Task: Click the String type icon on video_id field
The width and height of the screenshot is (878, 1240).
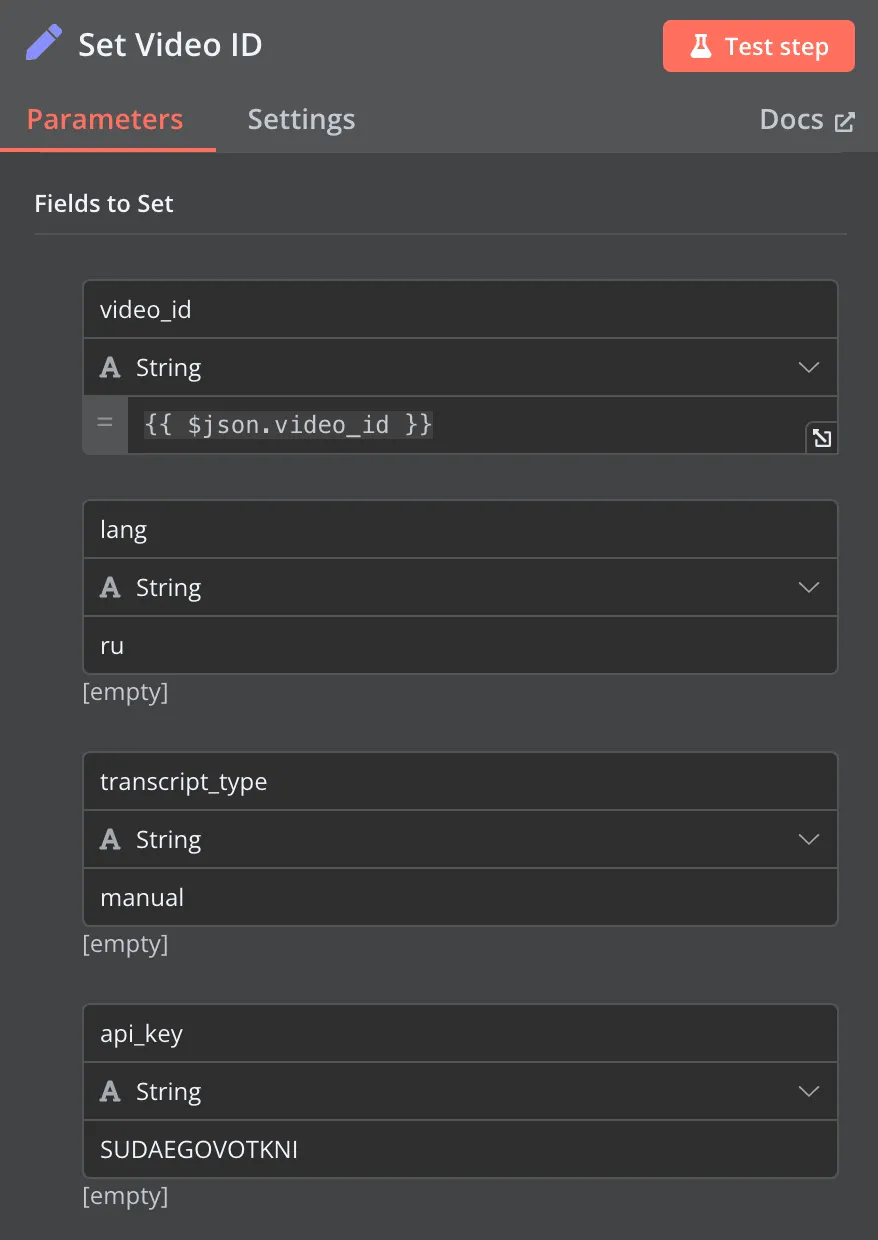Action: [x=110, y=367]
